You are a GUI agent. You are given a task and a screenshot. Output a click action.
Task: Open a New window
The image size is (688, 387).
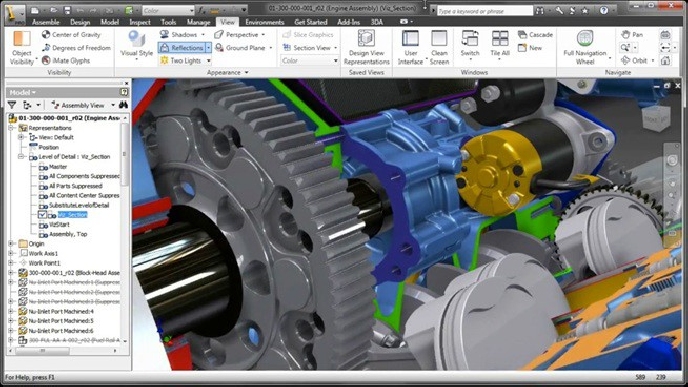530,47
